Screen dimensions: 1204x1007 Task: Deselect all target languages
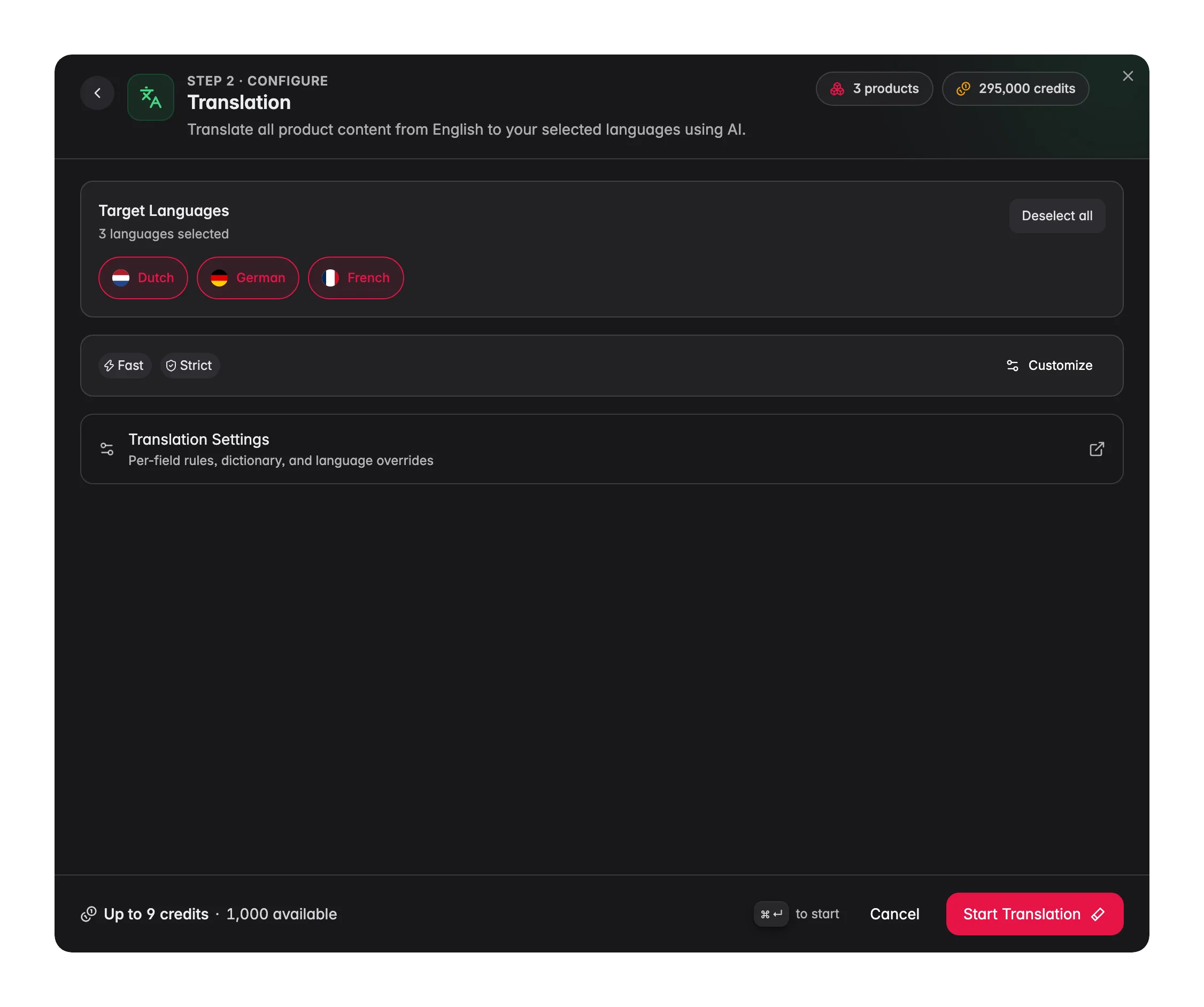point(1056,216)
